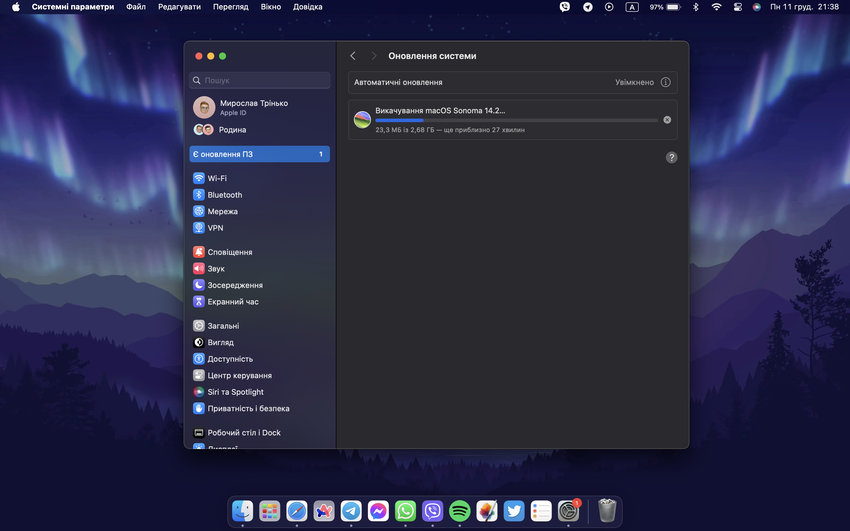Open the Wi-Fi status menu bar icon
Screen dimensions: 850x531
pyautogui.click(x=716, y=7)
